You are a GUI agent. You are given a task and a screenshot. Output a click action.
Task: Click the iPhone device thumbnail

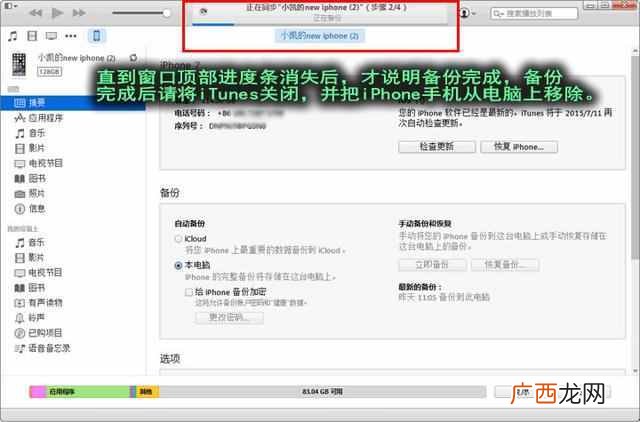tap(19, 64)
